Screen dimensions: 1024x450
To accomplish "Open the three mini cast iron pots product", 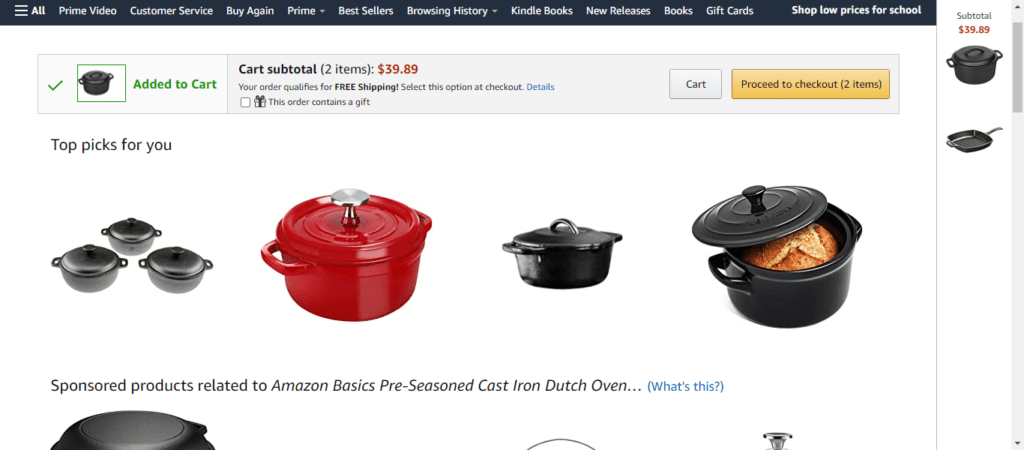I will [132, 255].
